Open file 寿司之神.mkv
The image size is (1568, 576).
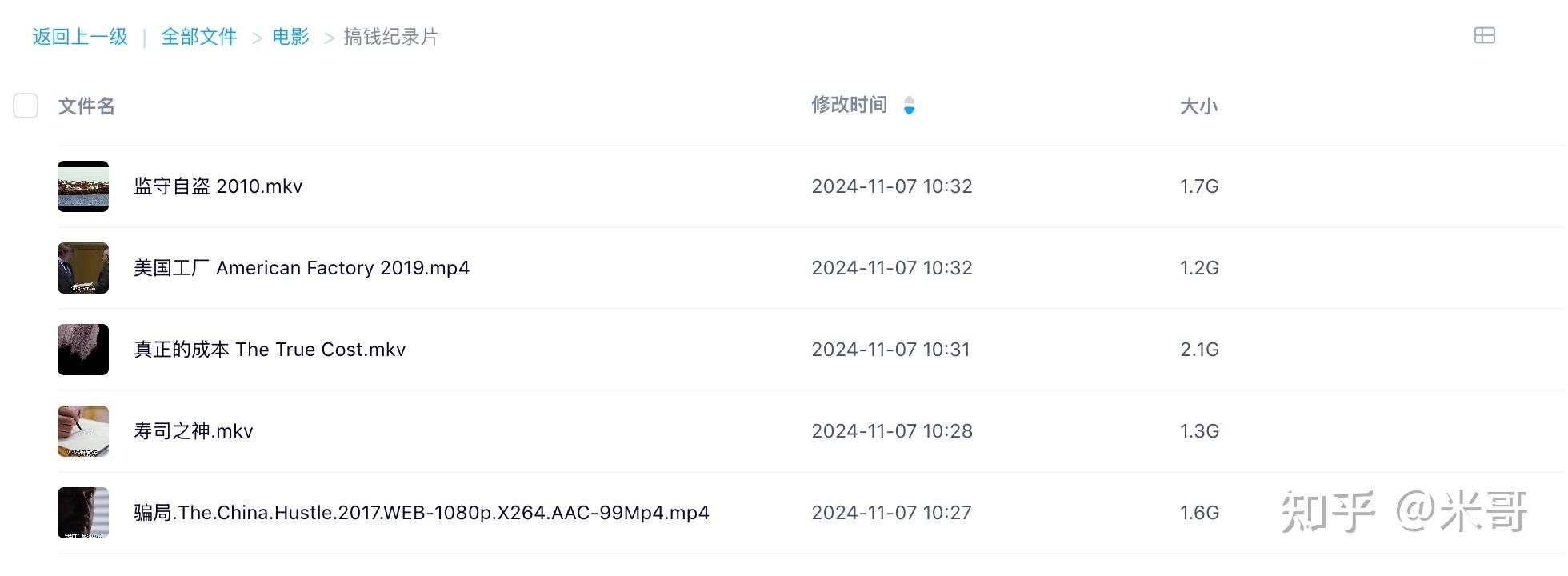pos(194,431)
